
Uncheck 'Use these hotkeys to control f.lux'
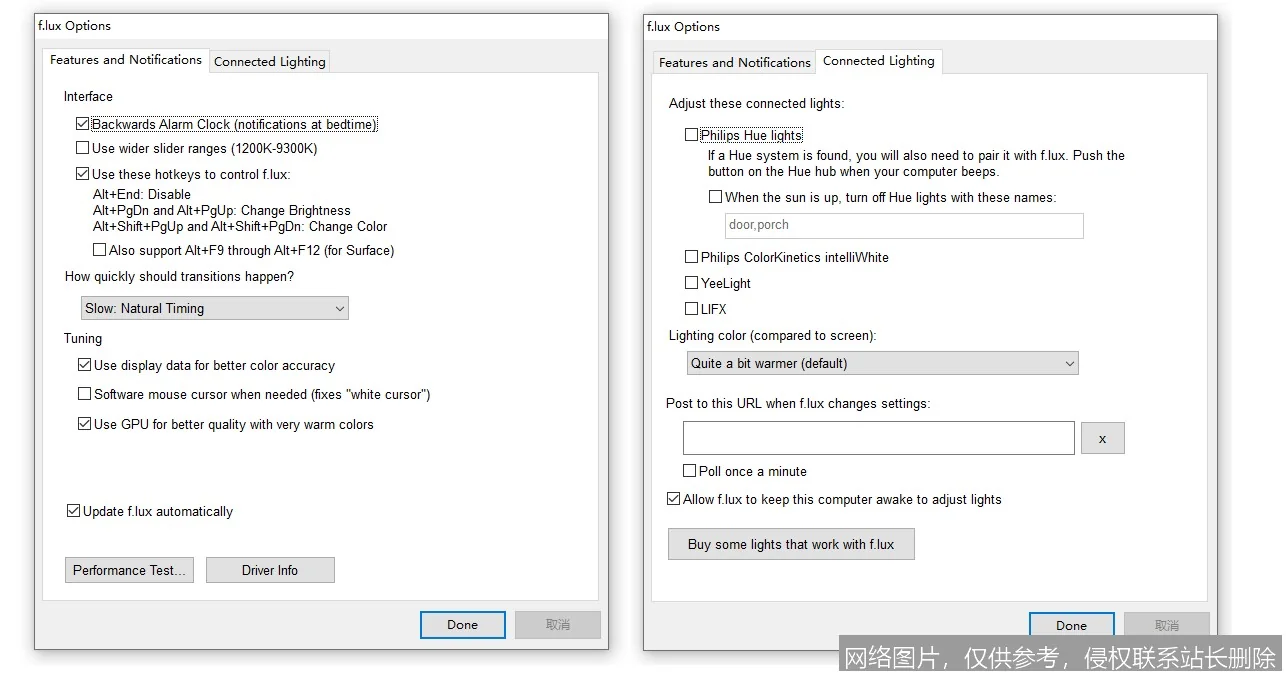click(83, 174)
